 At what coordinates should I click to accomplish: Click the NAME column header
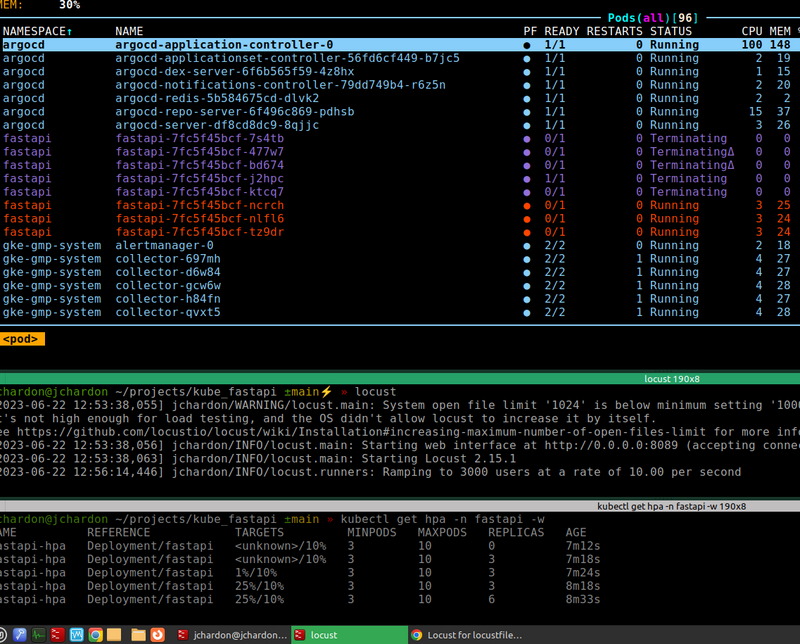[129, 31]
